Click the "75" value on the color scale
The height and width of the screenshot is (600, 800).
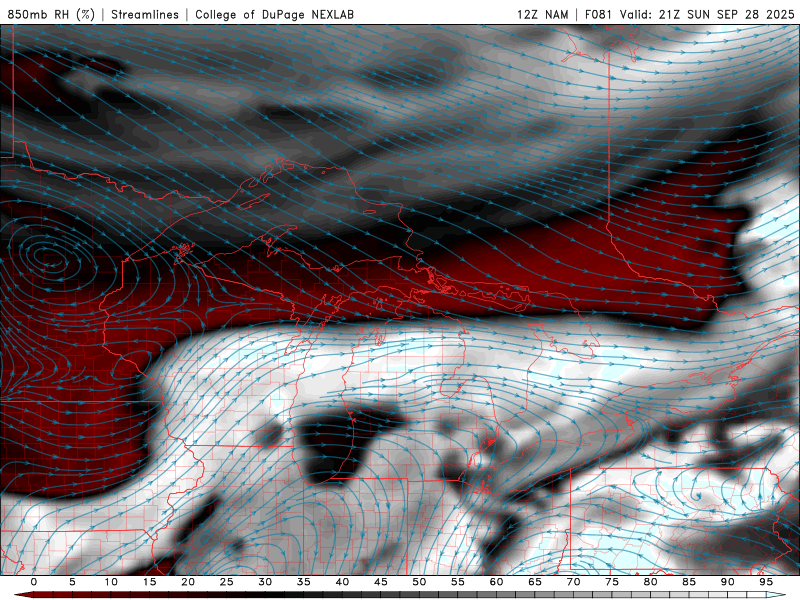coord(612,582)
